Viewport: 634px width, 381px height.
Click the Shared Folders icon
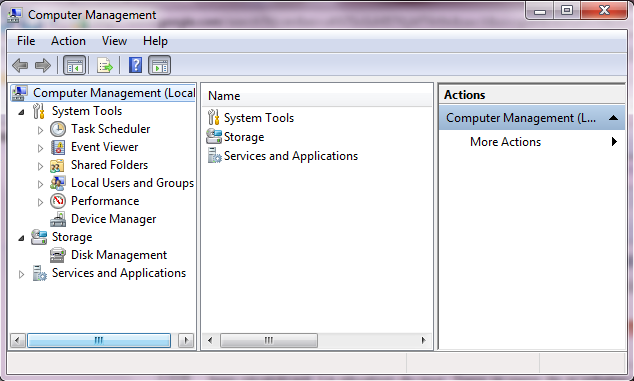[58, 165]
